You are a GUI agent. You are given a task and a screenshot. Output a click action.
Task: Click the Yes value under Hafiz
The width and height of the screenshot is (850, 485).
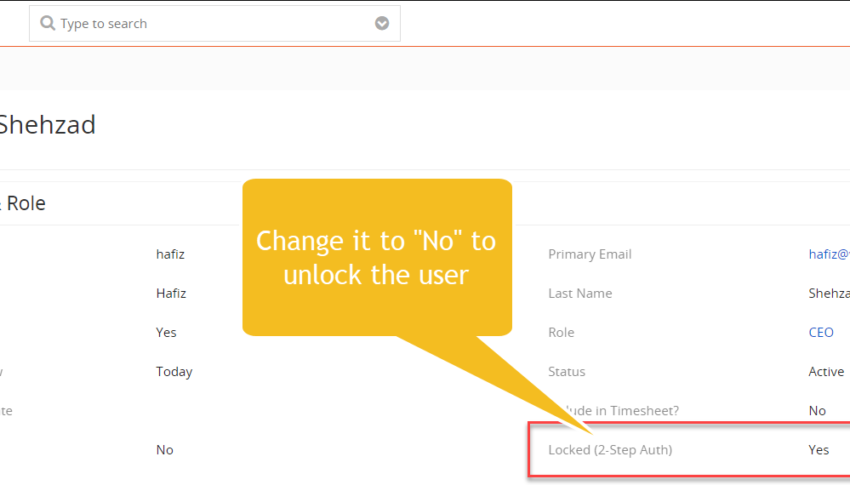166,332
